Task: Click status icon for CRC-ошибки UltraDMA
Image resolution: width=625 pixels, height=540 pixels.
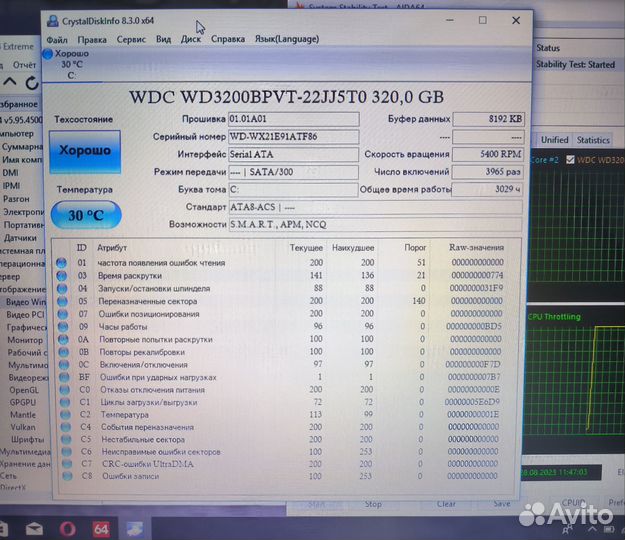Action: point(67,464)
